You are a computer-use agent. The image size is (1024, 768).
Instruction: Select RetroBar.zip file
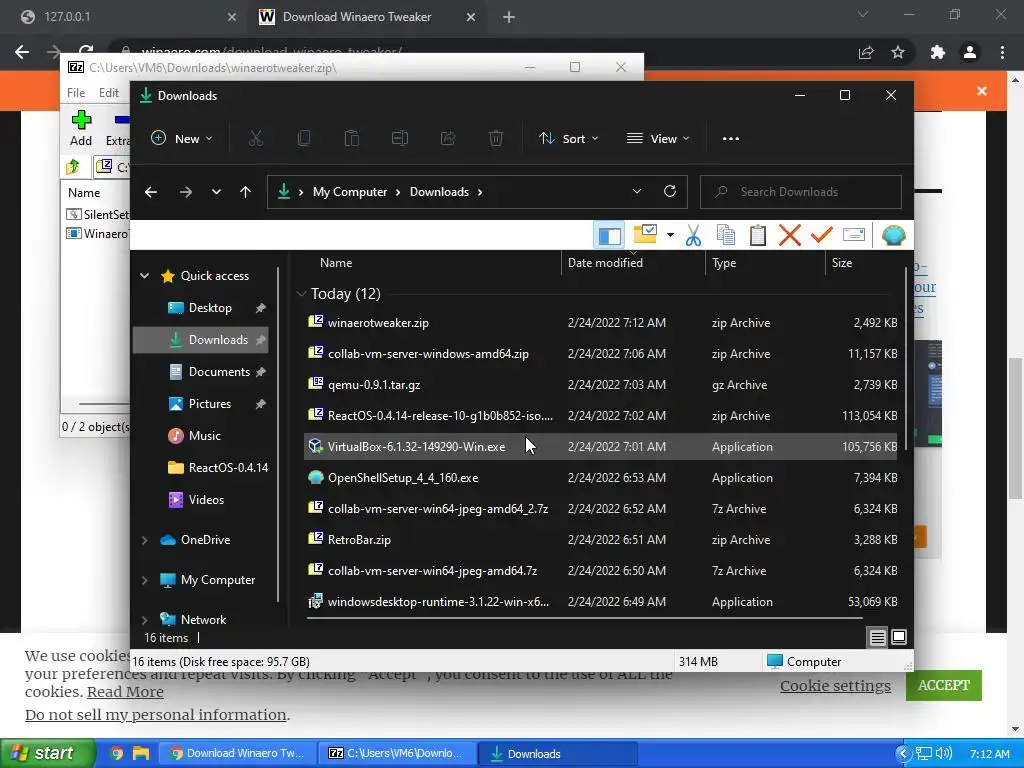click(600, 540)
